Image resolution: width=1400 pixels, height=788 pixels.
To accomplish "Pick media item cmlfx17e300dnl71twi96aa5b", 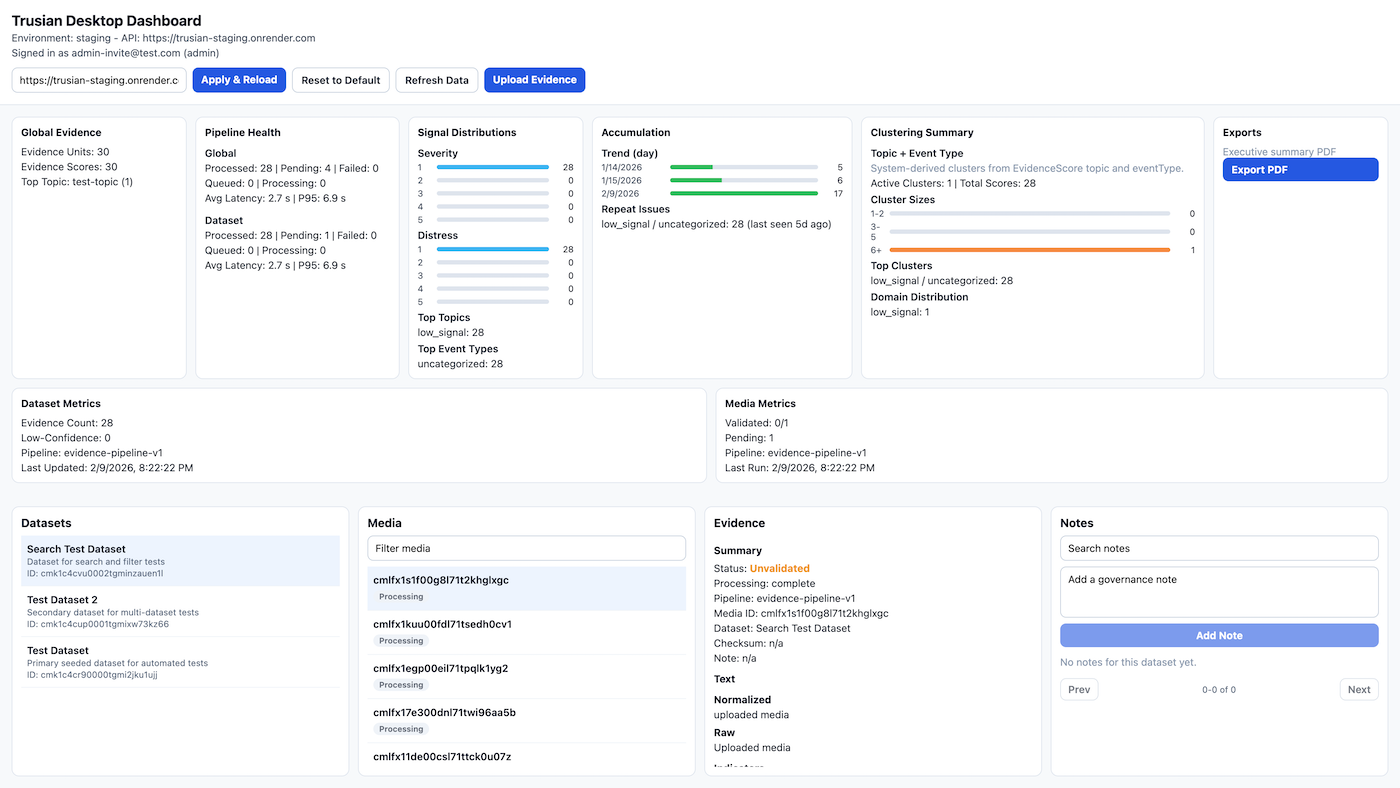I will point(526,720).
